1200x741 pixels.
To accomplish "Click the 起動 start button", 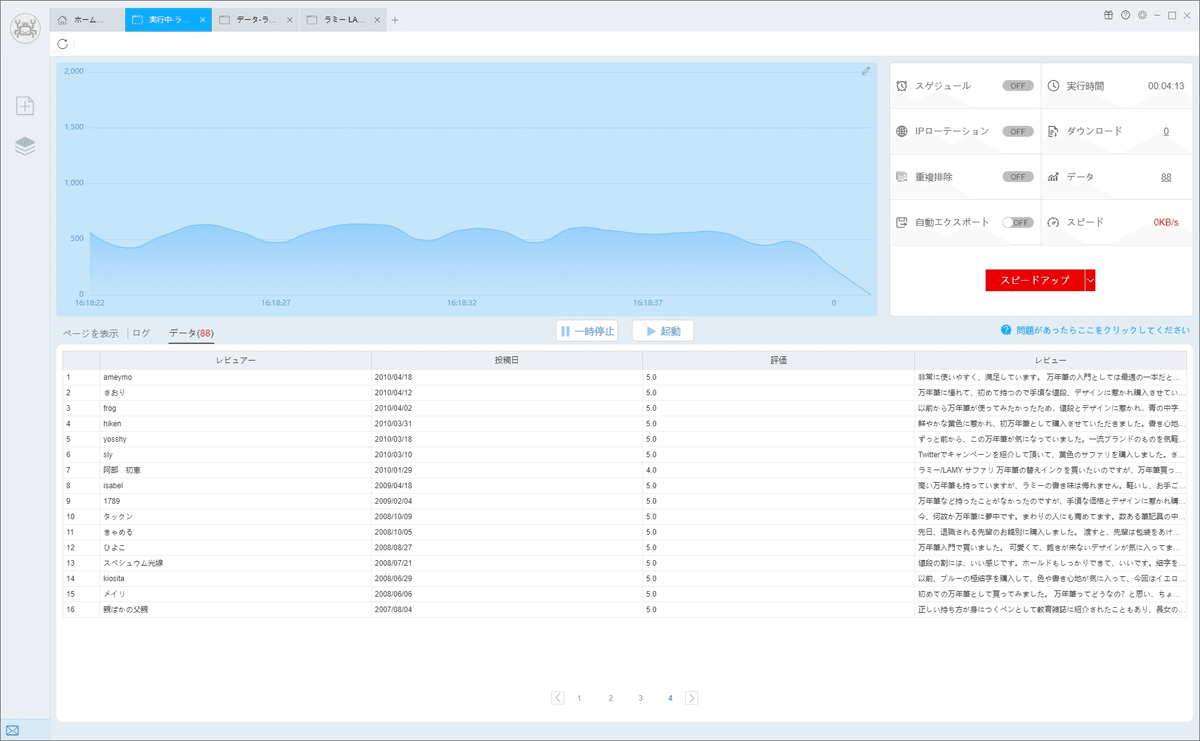I will point(663,331).
